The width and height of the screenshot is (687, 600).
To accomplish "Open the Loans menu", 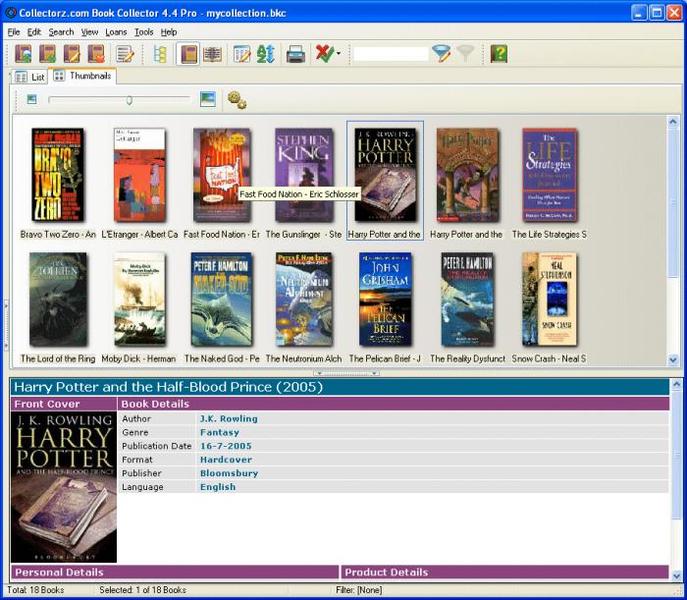I will (x=116, y=32).
